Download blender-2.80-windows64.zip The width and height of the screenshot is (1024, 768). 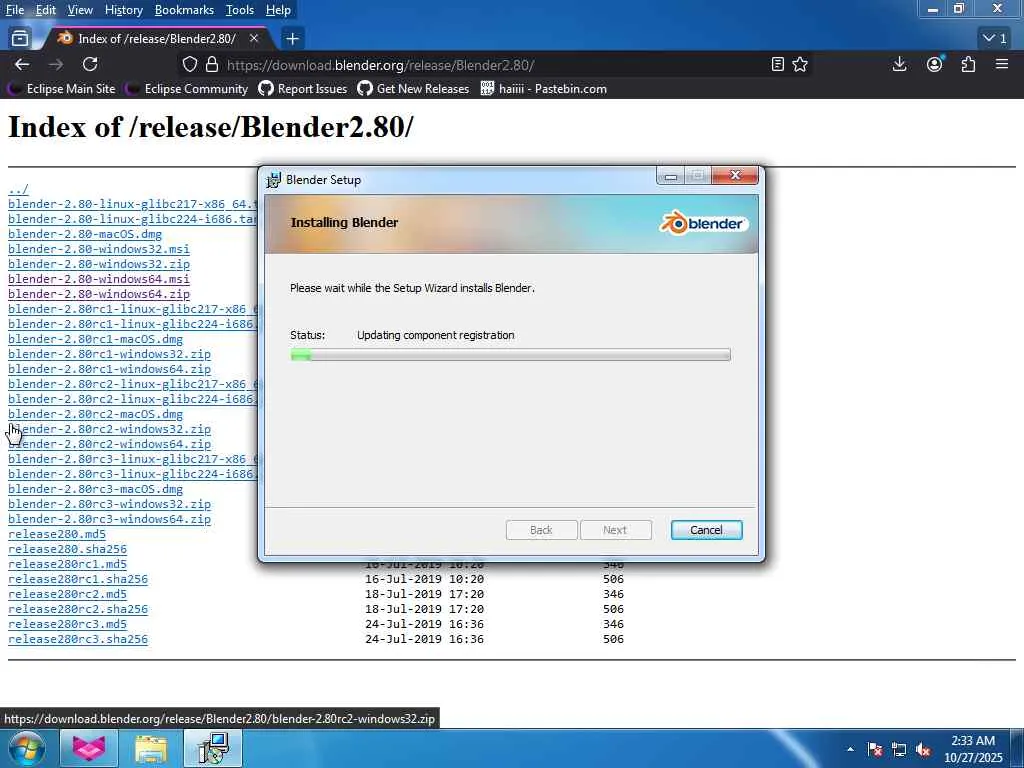click(99, 294)
